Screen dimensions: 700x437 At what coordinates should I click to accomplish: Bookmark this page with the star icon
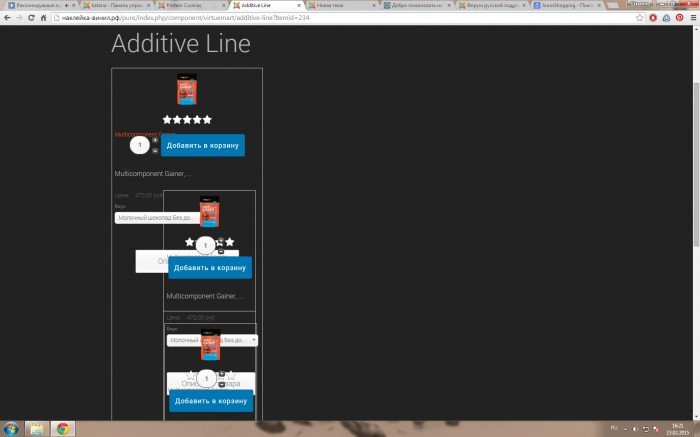point(640,18)
